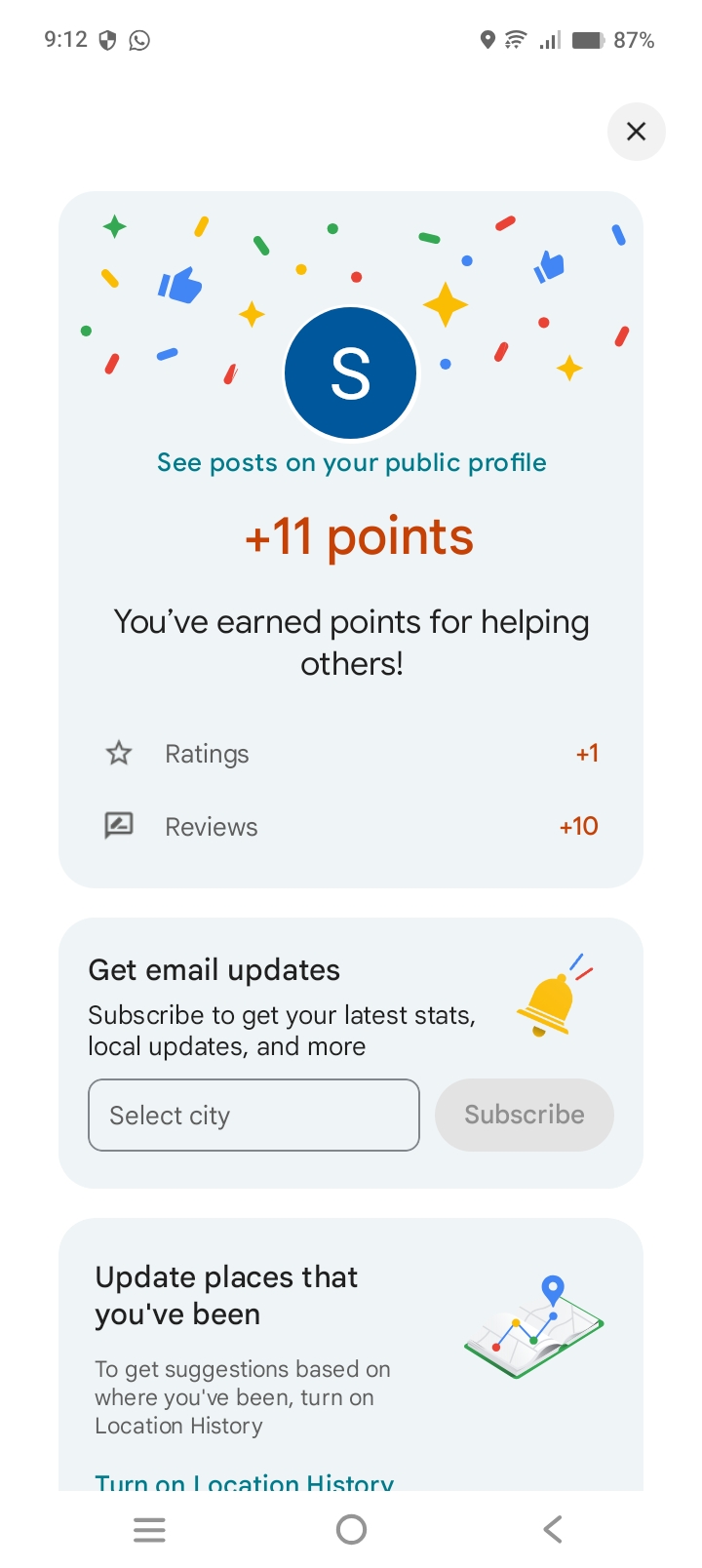Tap the Reviews row

[x=351, y=827]
